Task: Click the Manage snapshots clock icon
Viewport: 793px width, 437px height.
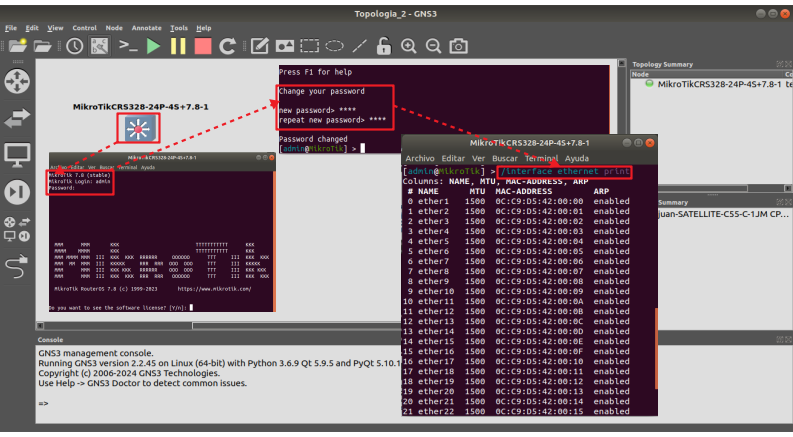Action: pyautogui.click(x=74, y=46)
